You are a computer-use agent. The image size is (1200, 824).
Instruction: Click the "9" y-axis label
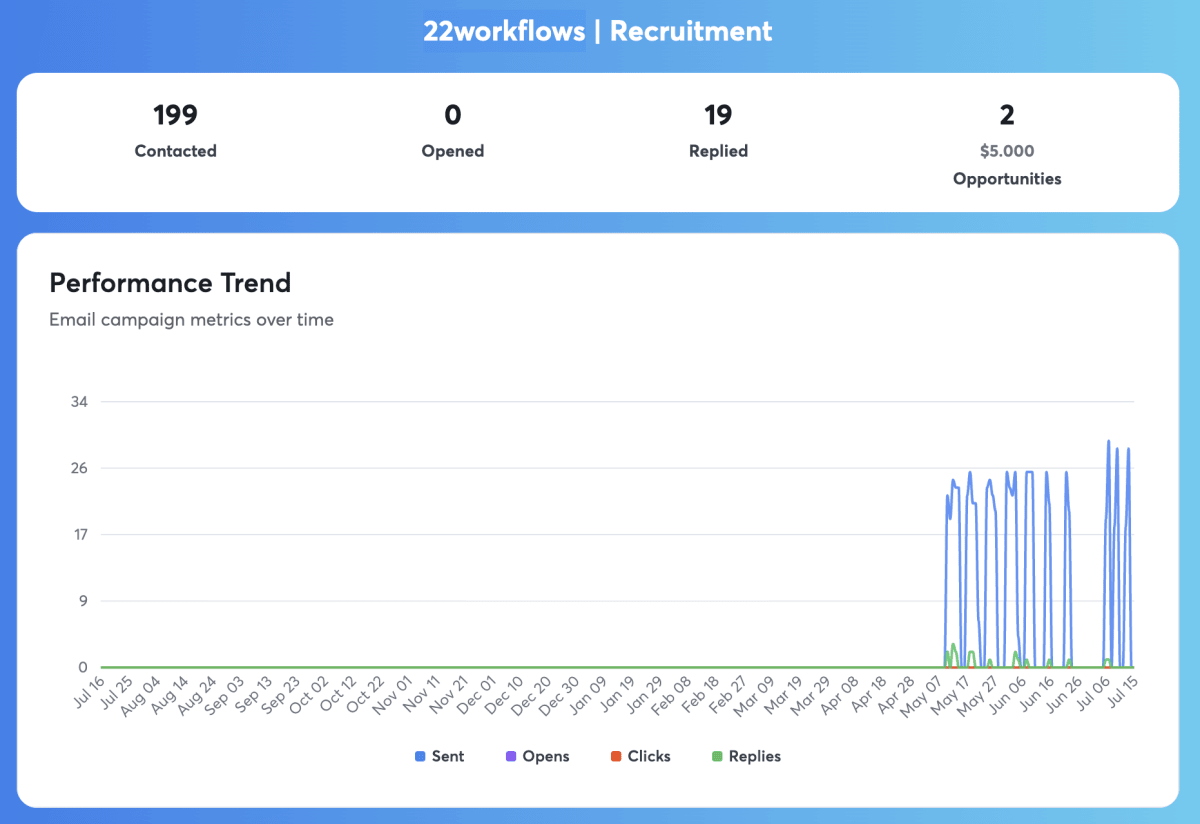(x=84, y=601)
